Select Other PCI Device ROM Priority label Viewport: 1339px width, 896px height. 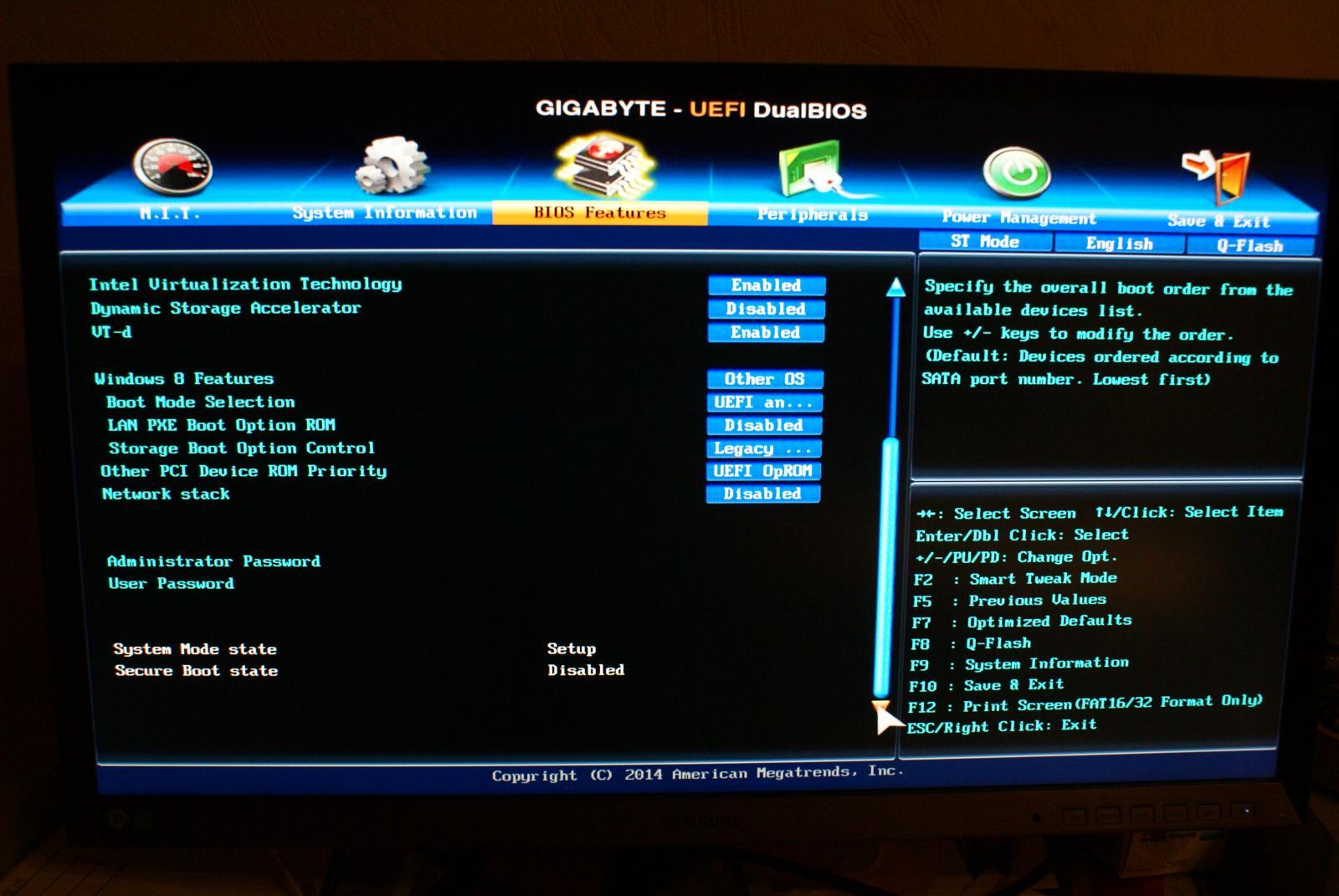pos(244,471)
